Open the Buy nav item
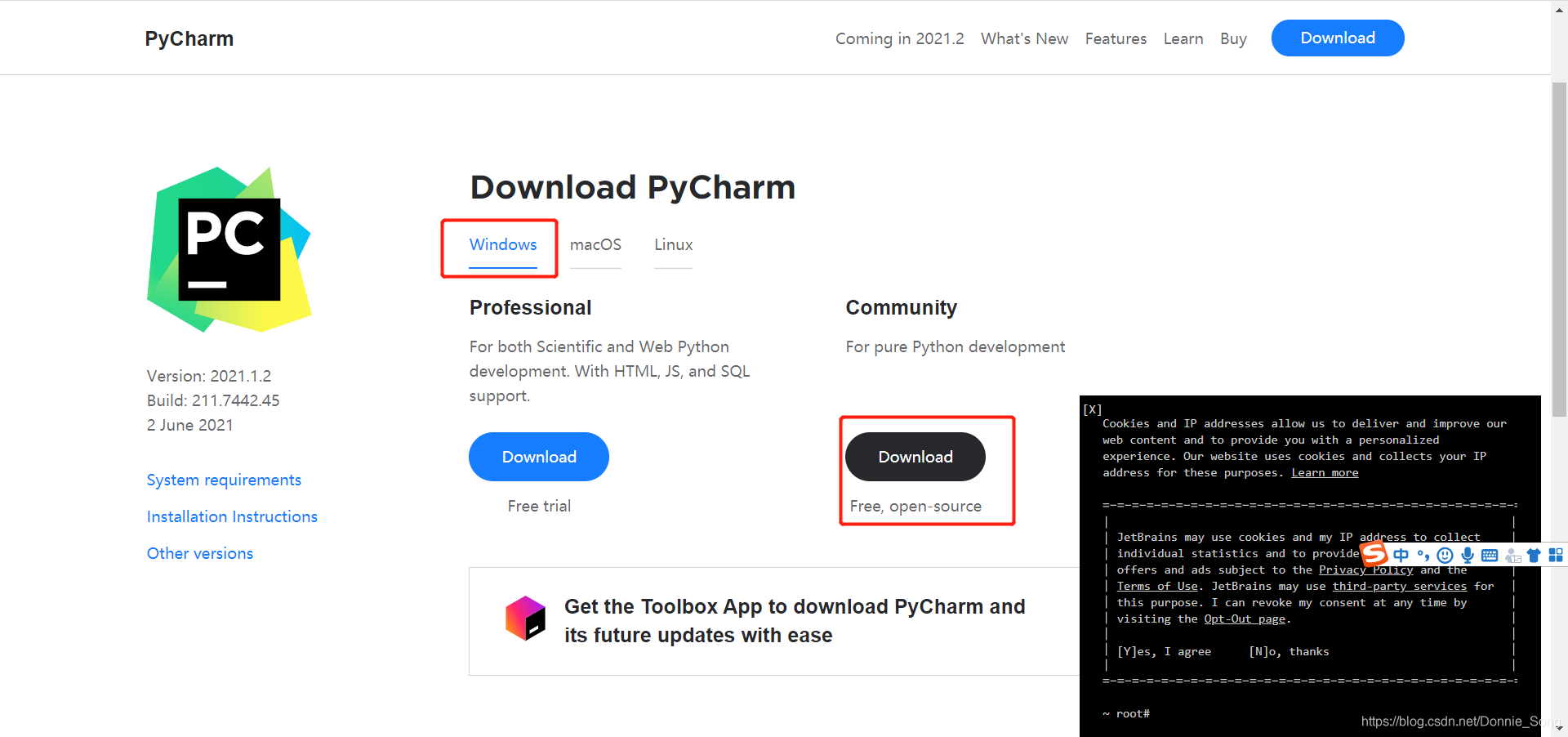 [x=1233, y=38]
